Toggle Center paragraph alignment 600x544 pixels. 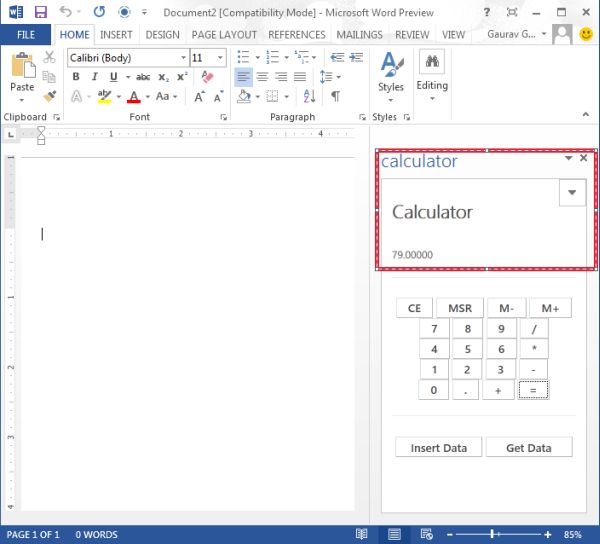click(262, 77)
